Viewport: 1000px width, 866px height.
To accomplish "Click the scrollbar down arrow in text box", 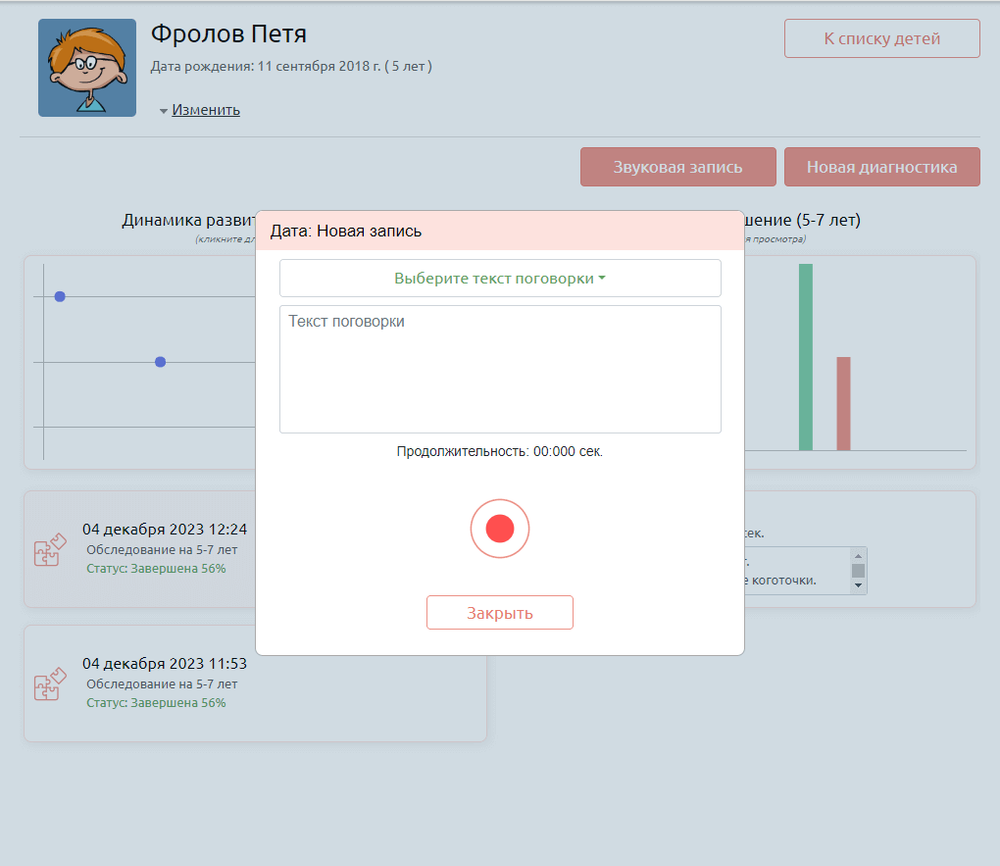I will click(858, 585).
